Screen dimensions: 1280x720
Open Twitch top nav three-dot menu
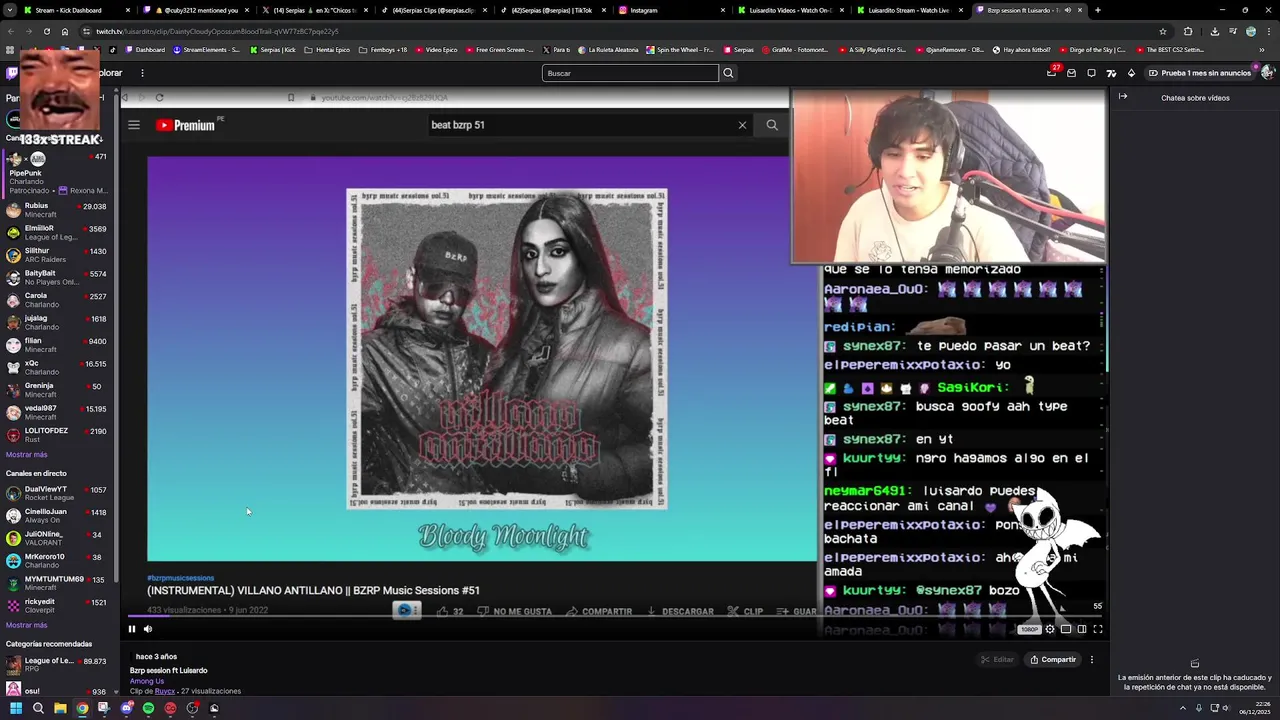coord(142,73)
